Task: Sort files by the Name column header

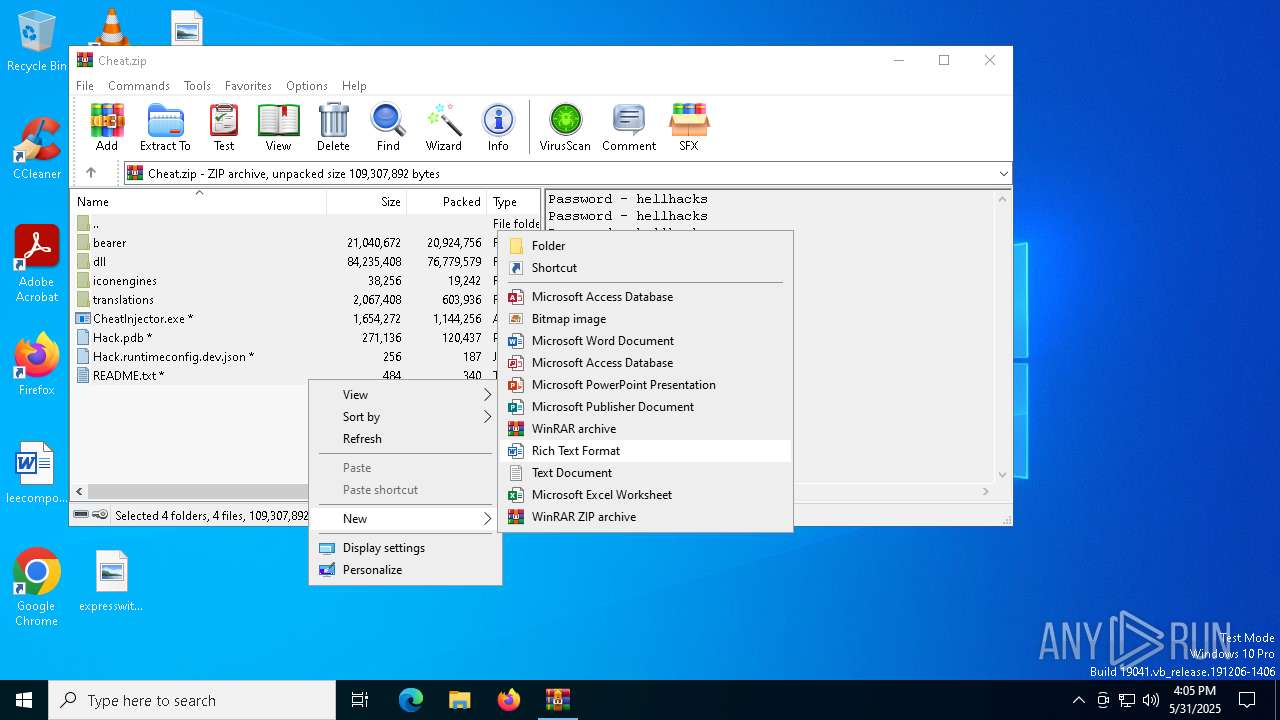Action: (199, 202)
